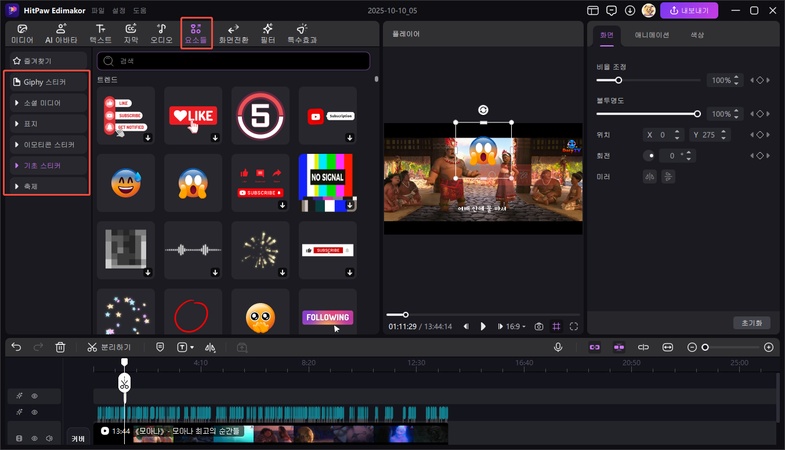Take a snapshot with the camera icon
785x450 pixels.
click(539, 326)
